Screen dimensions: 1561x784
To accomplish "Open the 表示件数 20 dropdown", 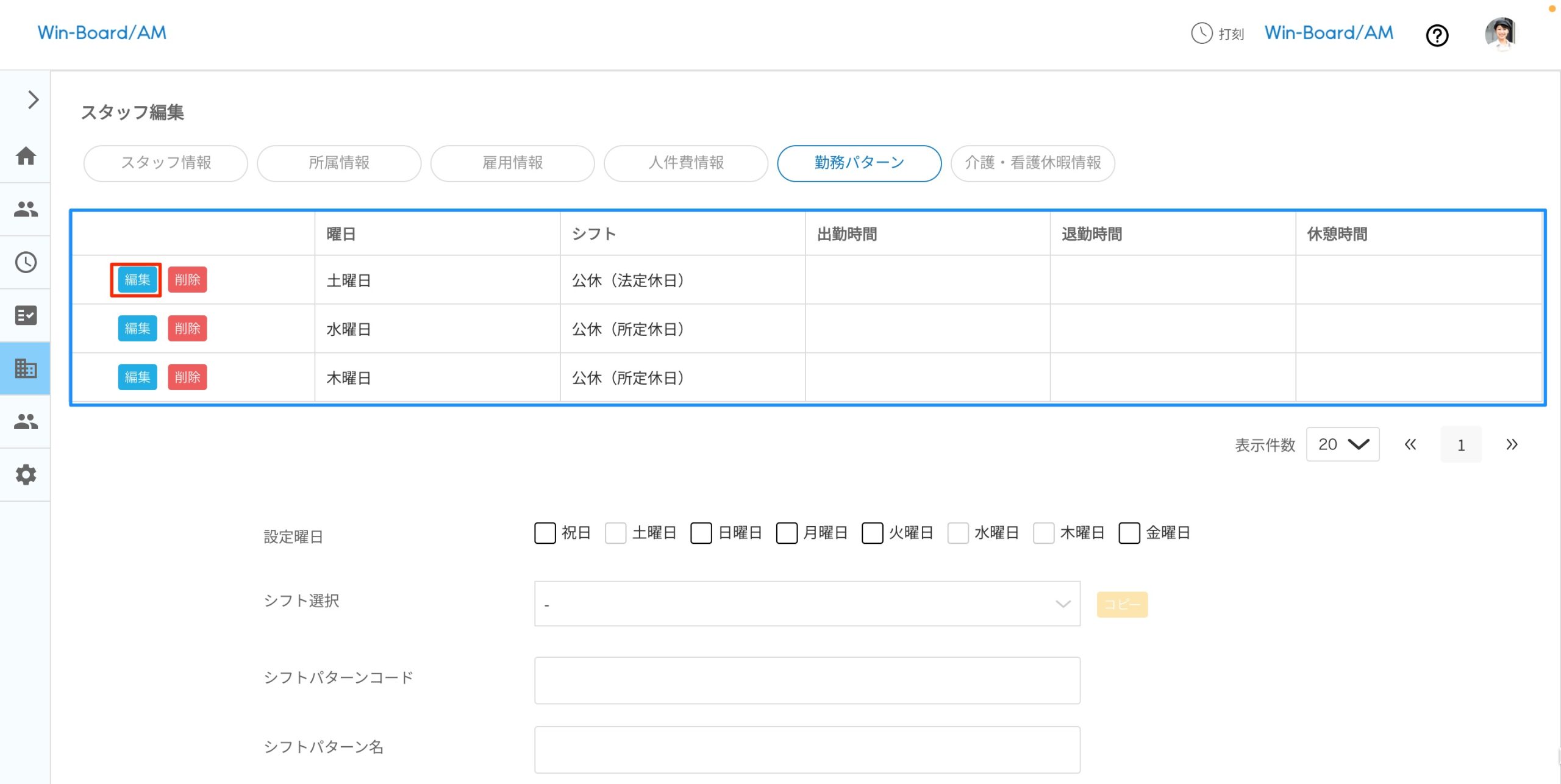I will point(1342,444).
